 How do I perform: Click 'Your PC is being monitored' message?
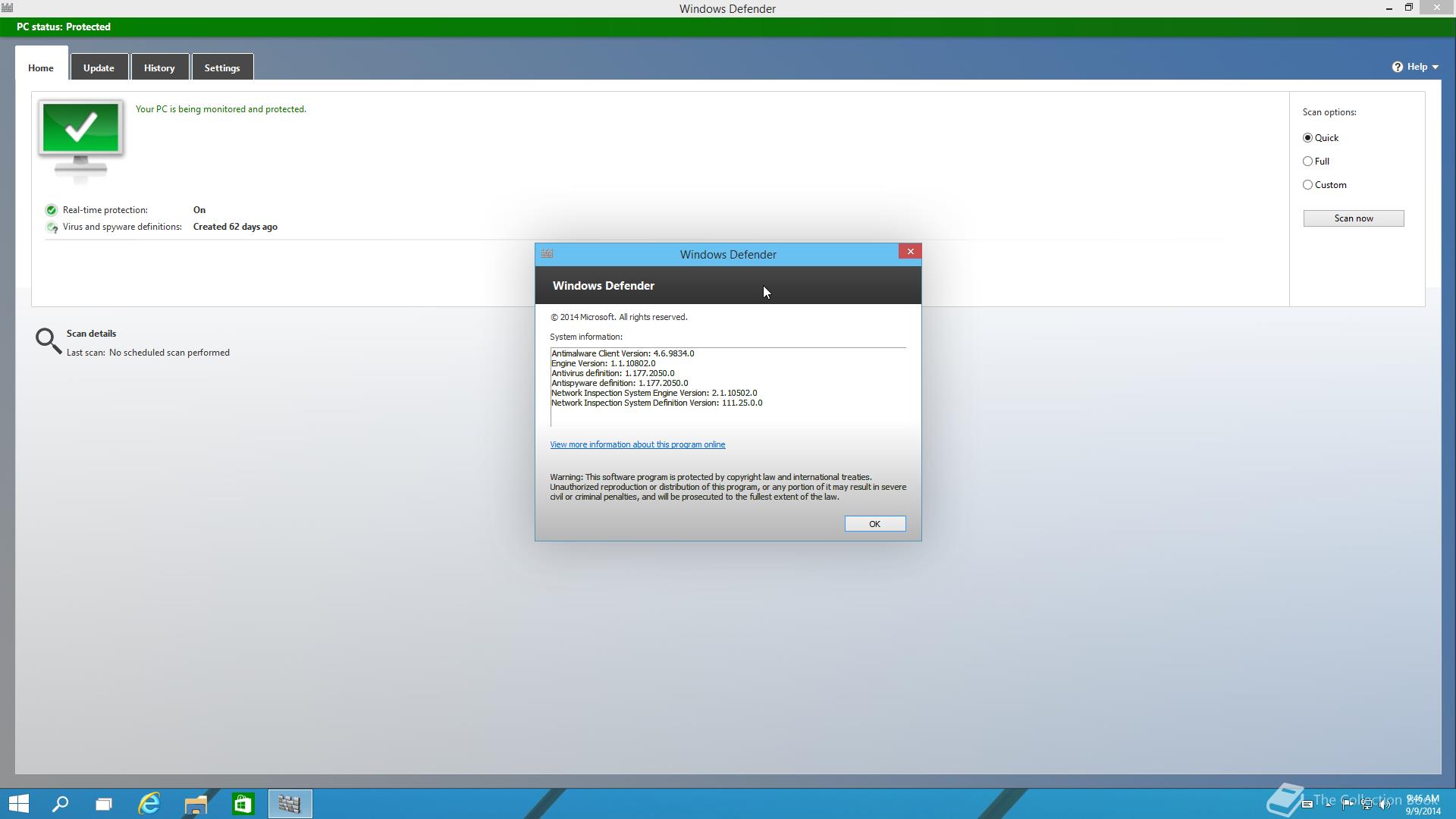(x=221, y=109)
